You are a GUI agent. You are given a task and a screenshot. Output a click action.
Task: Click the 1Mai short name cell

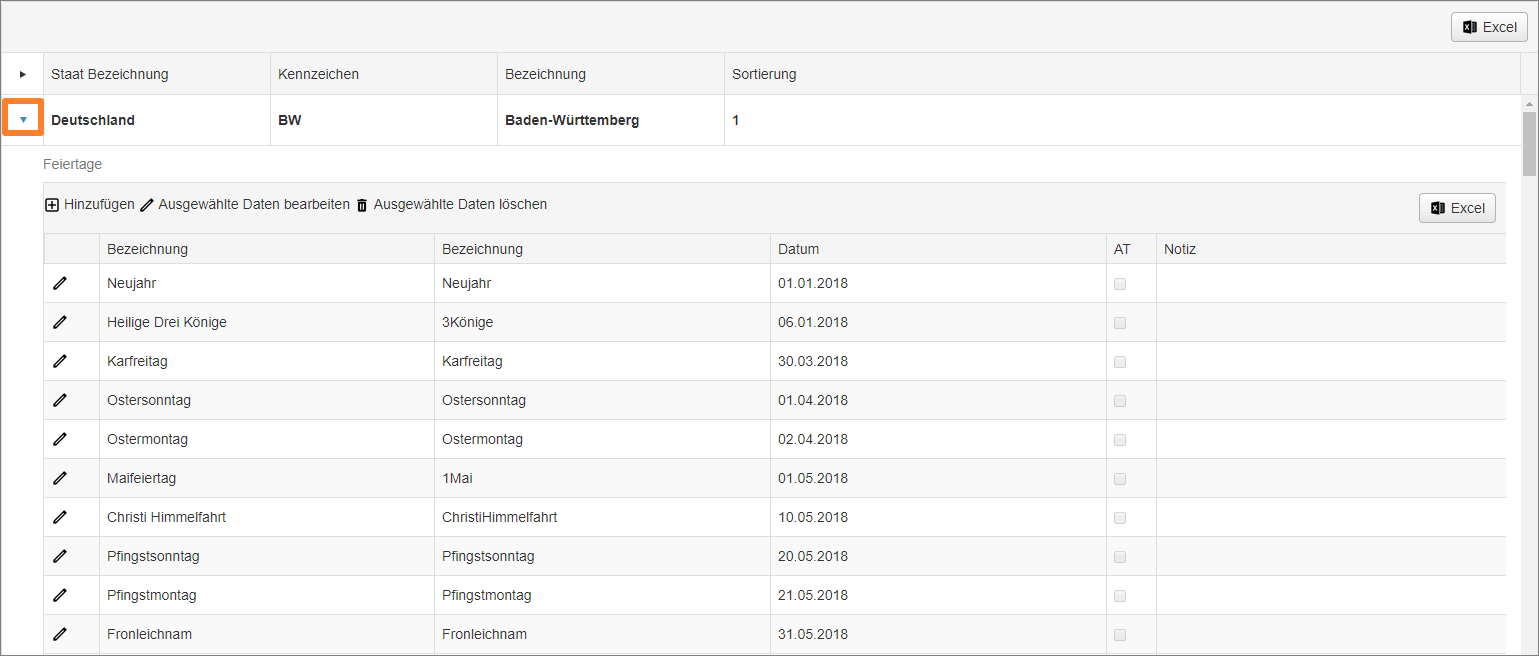pos(602,479)
